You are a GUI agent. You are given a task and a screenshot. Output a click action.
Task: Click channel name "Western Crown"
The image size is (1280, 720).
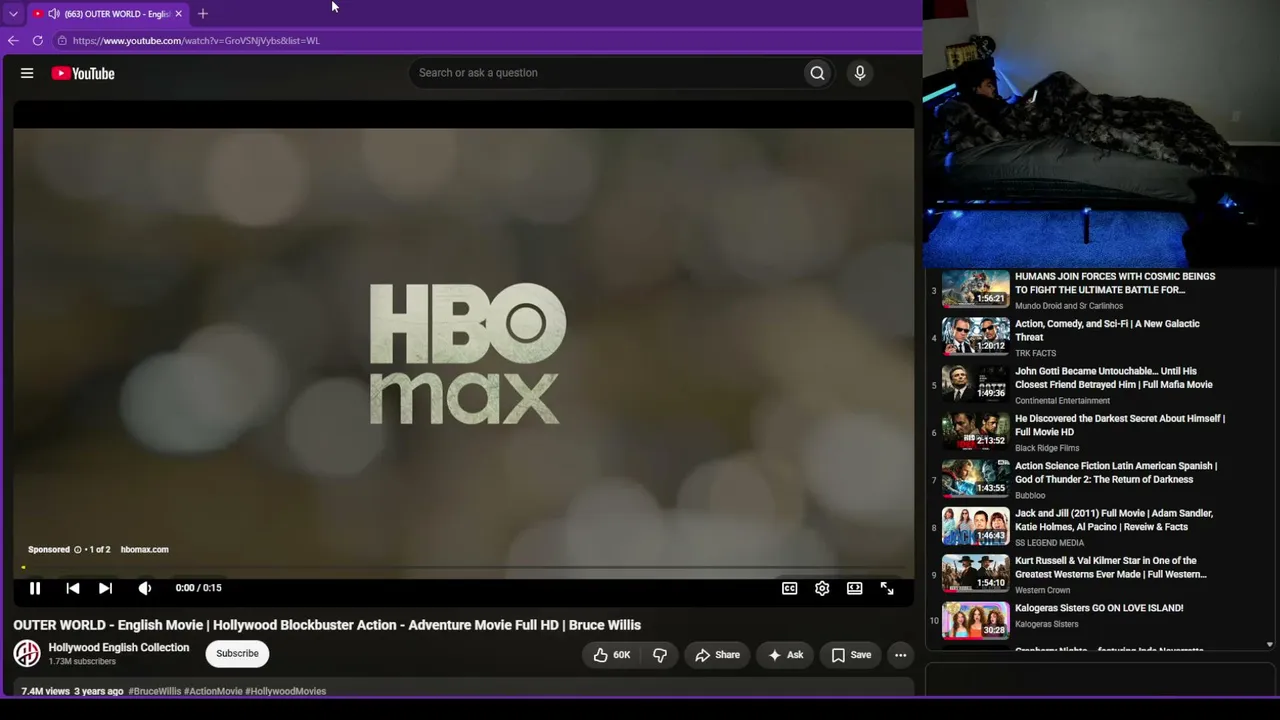coord(1042,590)
